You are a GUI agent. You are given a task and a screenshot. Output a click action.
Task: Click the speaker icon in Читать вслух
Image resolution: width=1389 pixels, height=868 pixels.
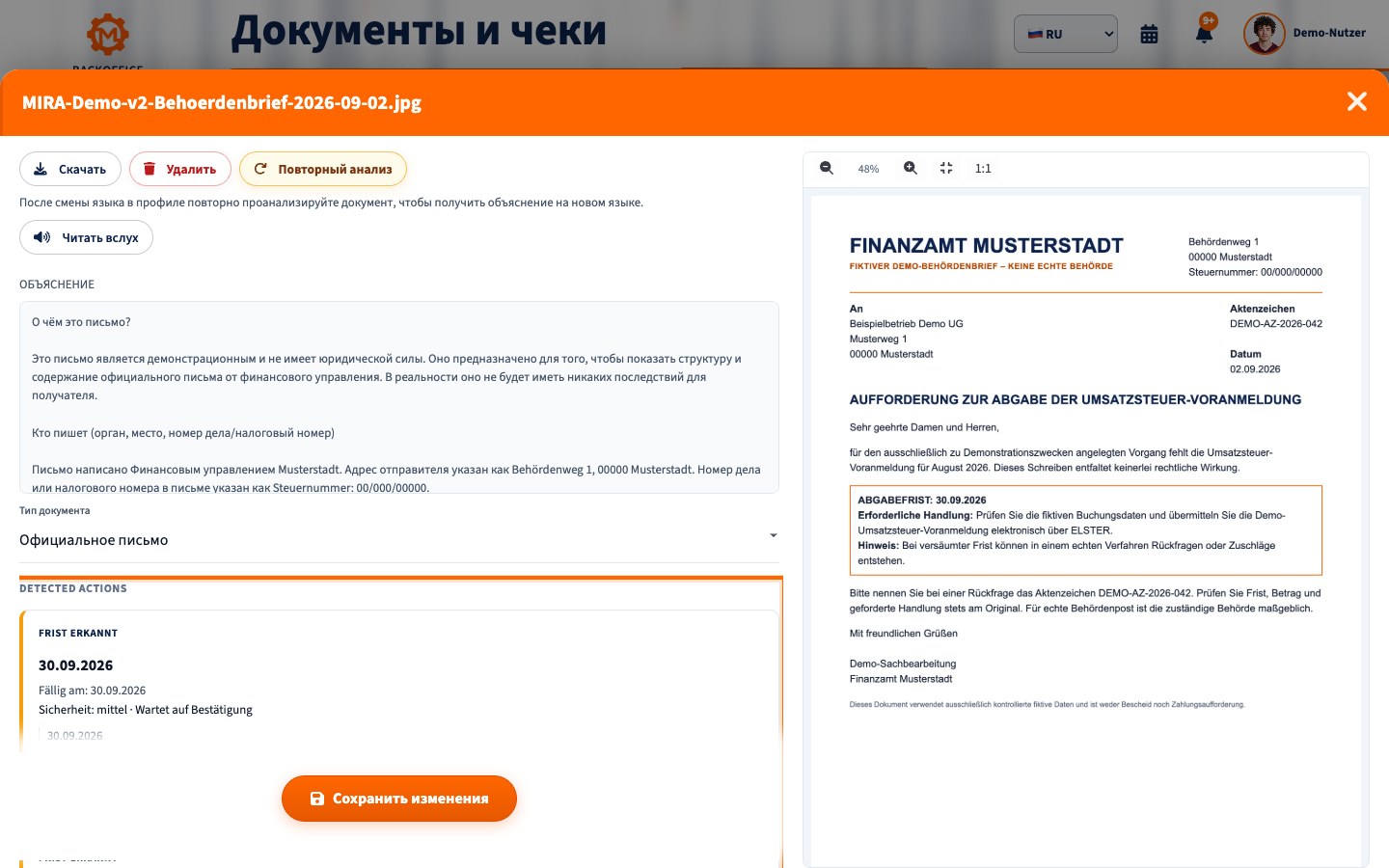(41, 237)
